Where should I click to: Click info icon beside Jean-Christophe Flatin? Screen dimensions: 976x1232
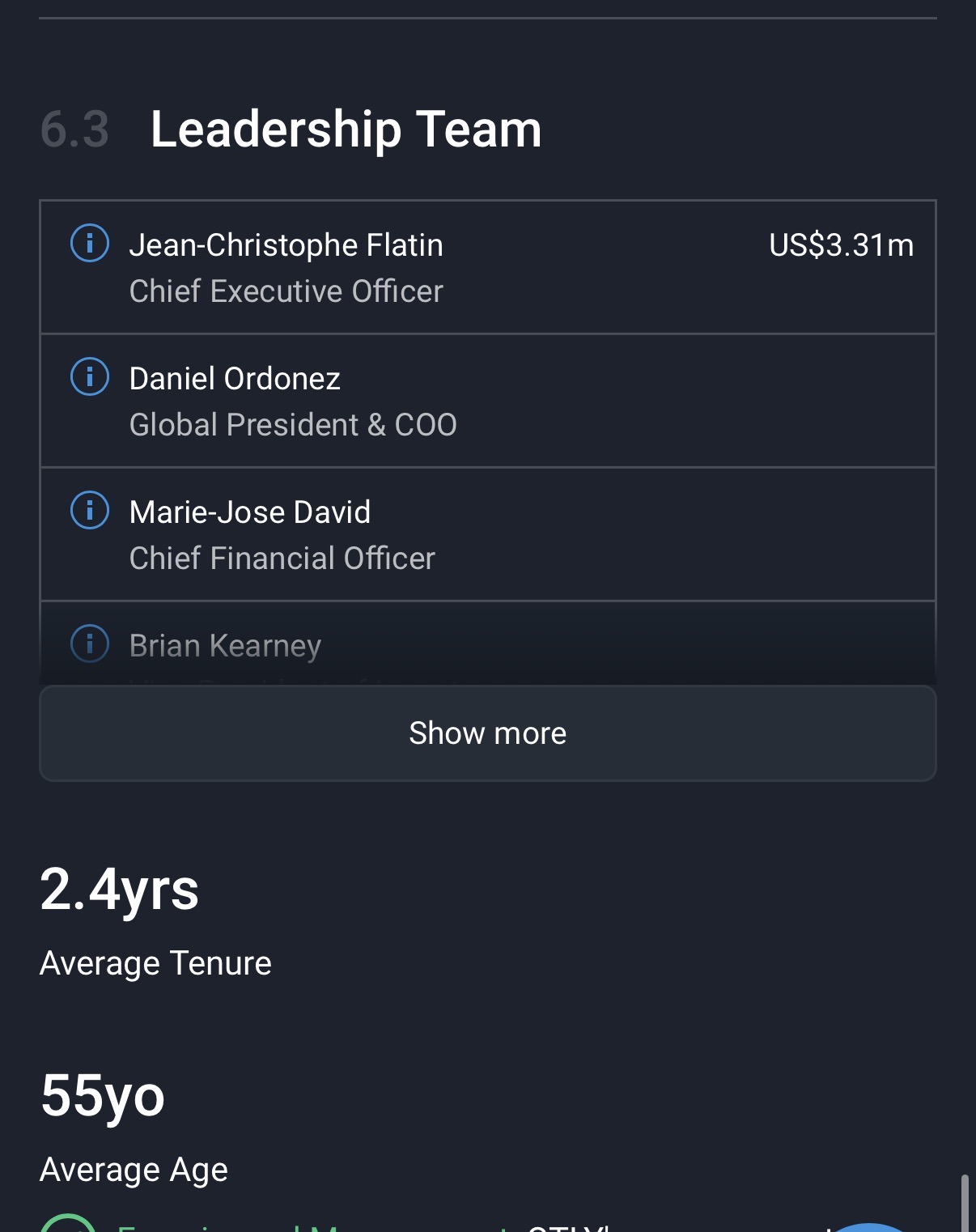coord(90,244)
